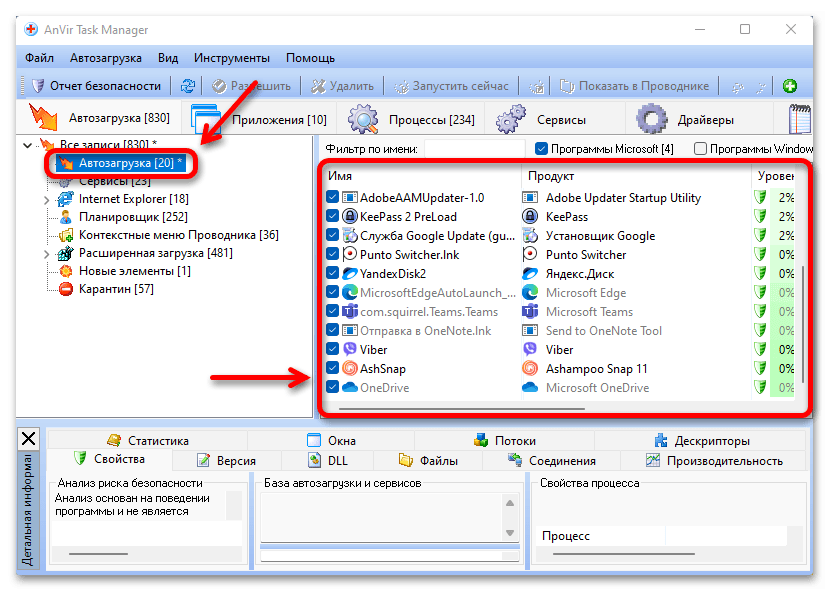Select Автозагрузка [20] in the tree
The height and width of the screenshot is (591, 829).
(x=121, y=163)
